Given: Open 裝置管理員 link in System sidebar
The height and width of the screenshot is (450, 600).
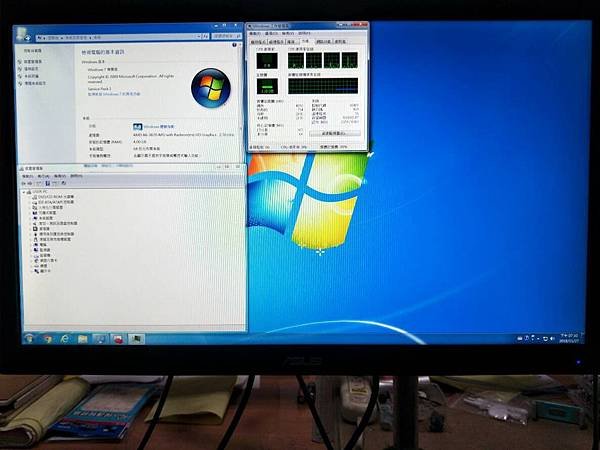Looking at the screenshot, I should click(x=33, y=62).
